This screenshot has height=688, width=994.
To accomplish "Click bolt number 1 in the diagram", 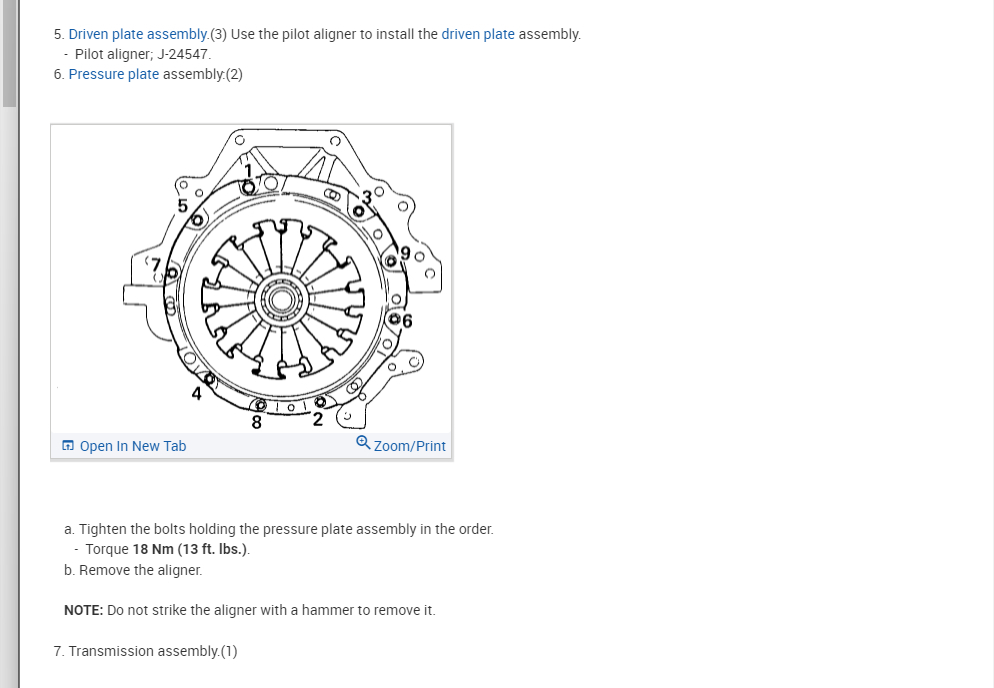I will tap(251, 187).
